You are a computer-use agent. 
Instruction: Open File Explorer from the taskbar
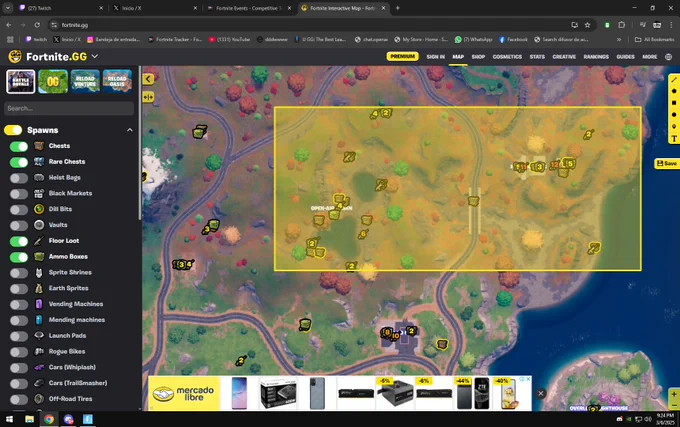[x=29, y=419]
